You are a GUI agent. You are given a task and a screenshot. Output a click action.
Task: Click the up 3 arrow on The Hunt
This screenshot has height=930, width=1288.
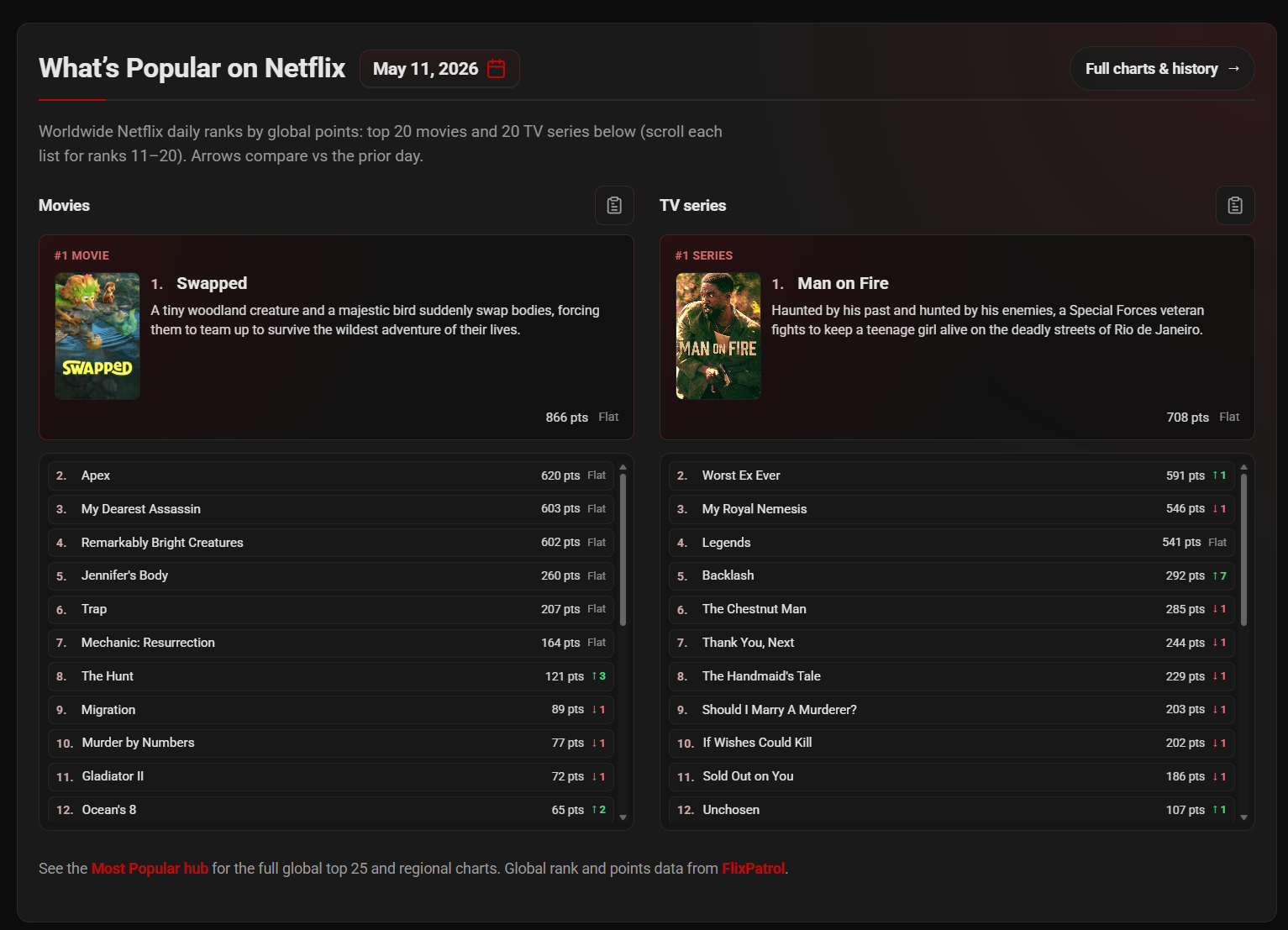point(598,676)
